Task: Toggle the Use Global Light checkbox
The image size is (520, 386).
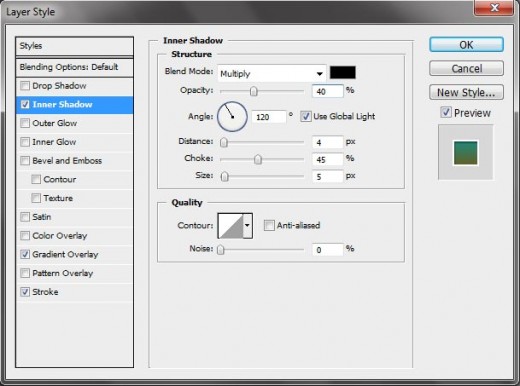Action: point(306,116)
